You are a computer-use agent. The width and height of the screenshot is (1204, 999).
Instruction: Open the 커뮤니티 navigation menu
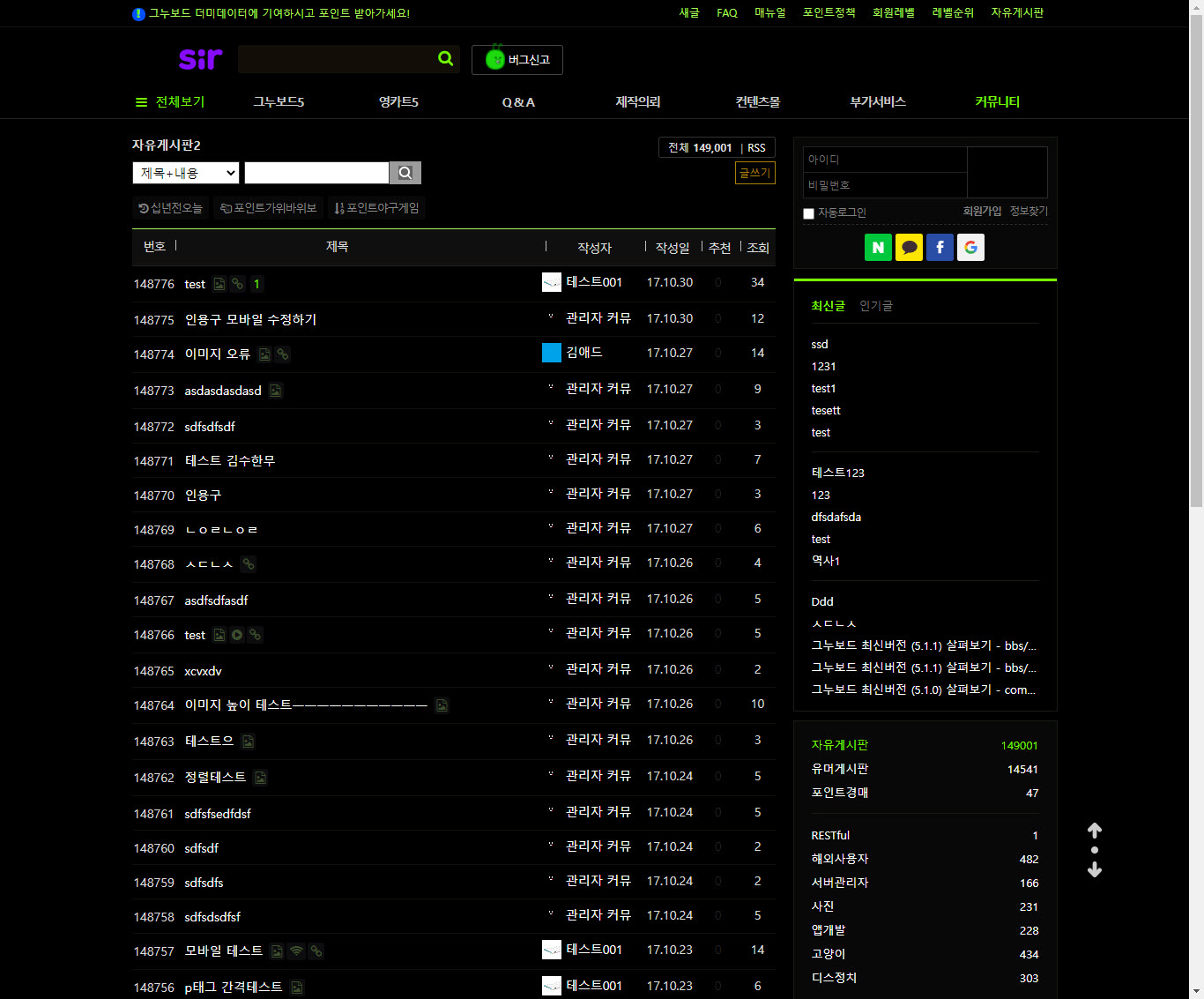coord(997,102)
